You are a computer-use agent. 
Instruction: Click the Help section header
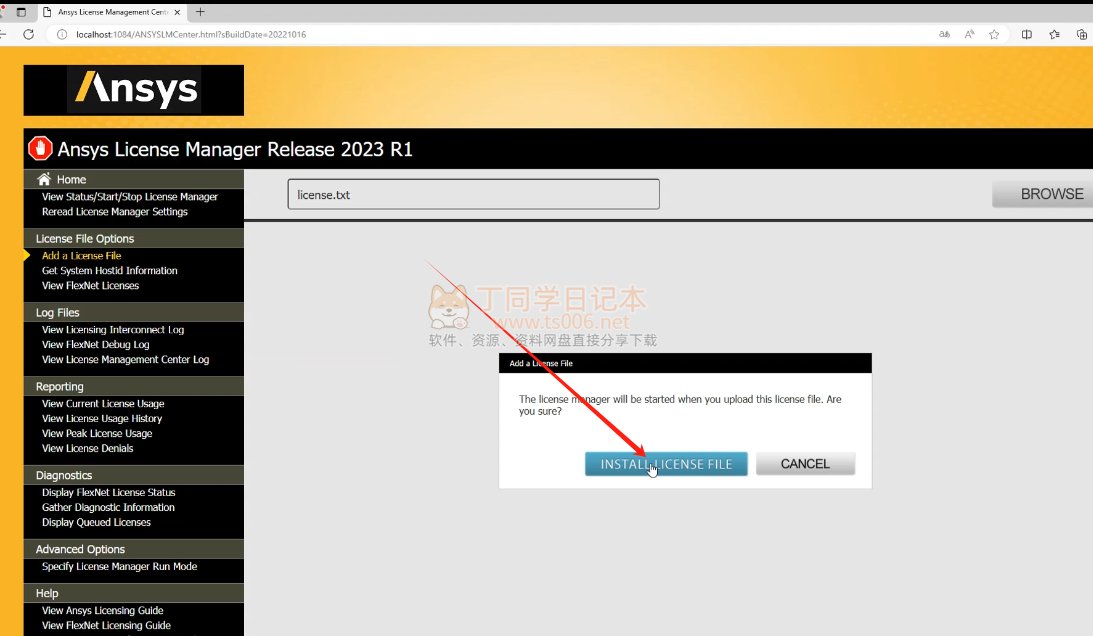[134, 593]
